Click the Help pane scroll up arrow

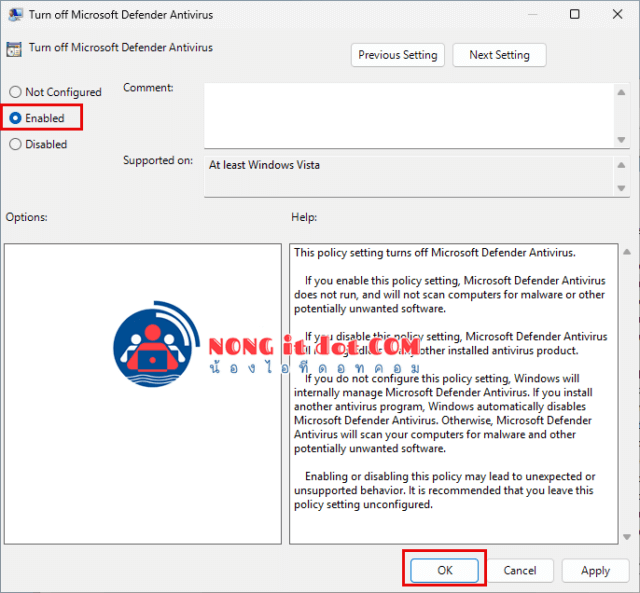click(x=627, y=252)
